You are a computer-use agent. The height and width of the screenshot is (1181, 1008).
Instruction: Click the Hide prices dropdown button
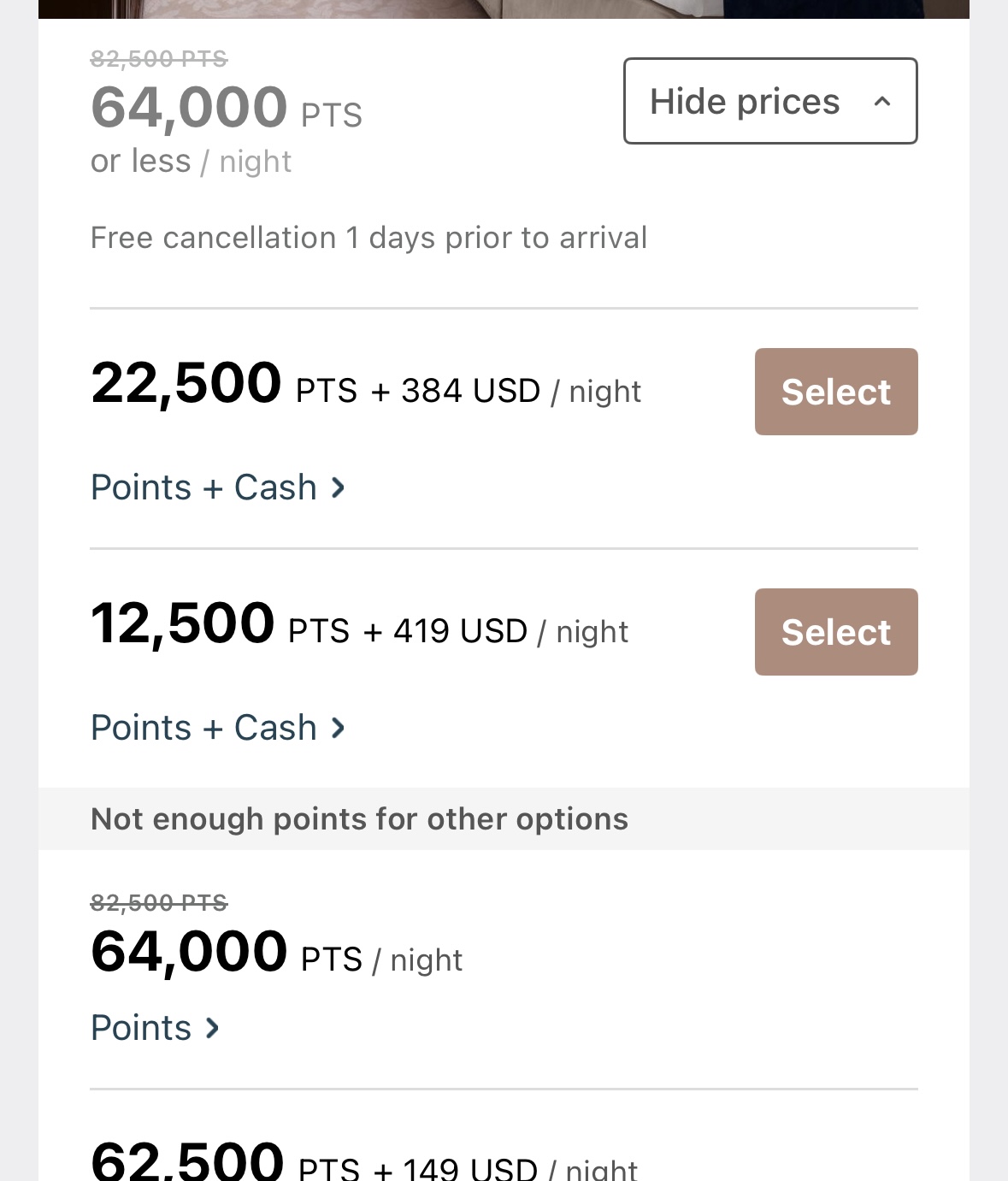pyautogui.click(x=745, y=102)
